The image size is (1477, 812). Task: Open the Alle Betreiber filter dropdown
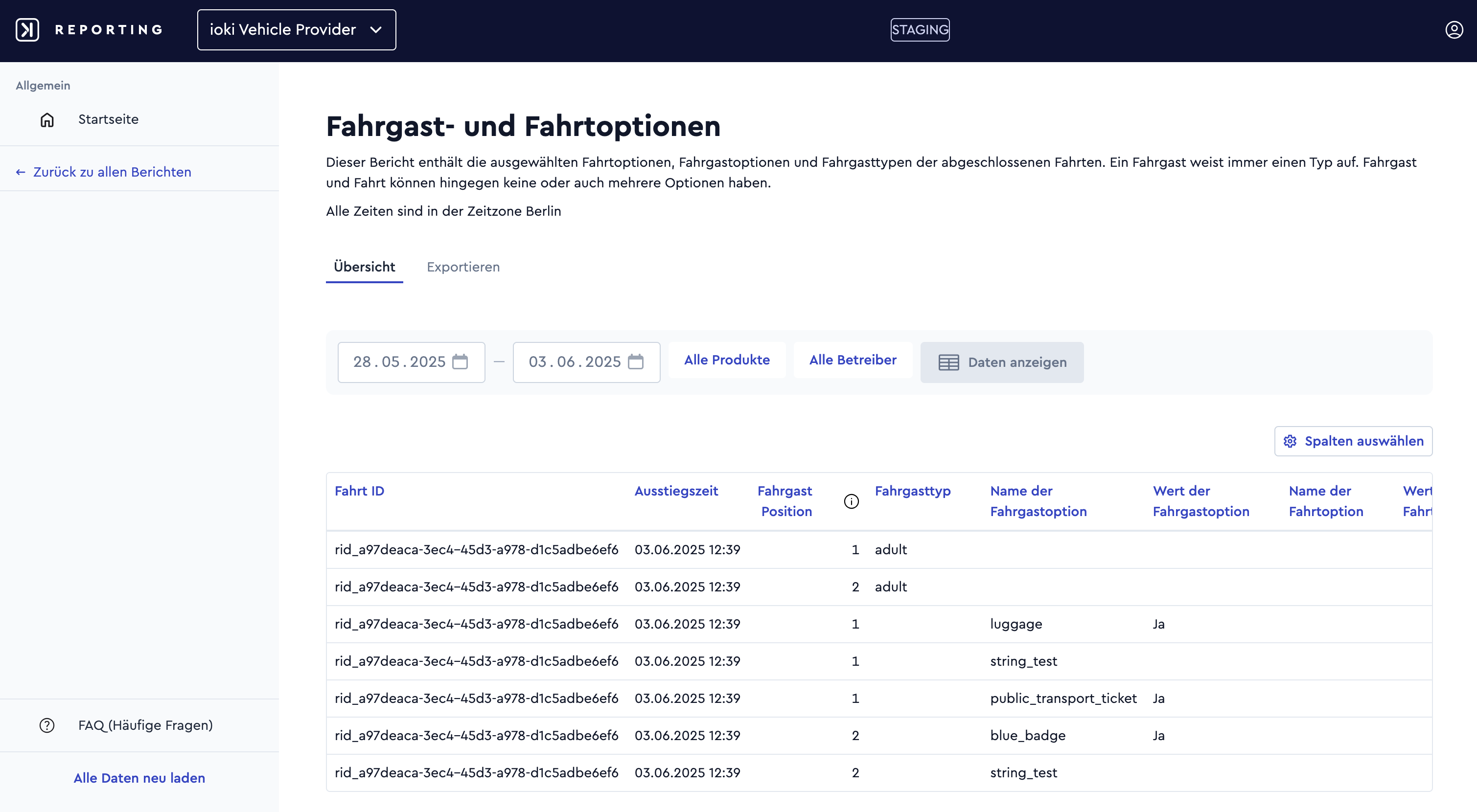[853, 360]
